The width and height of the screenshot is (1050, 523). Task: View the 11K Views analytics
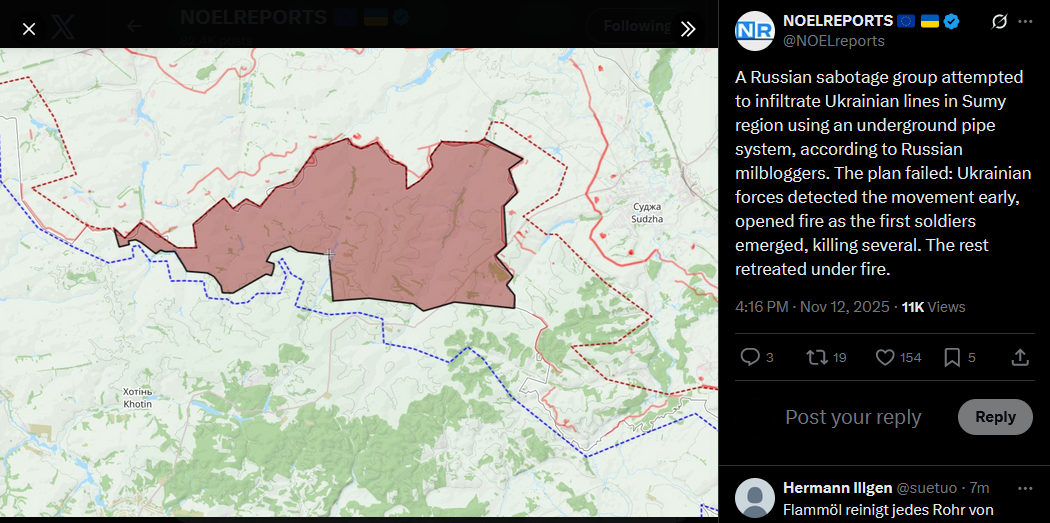[x=933, y=307]
